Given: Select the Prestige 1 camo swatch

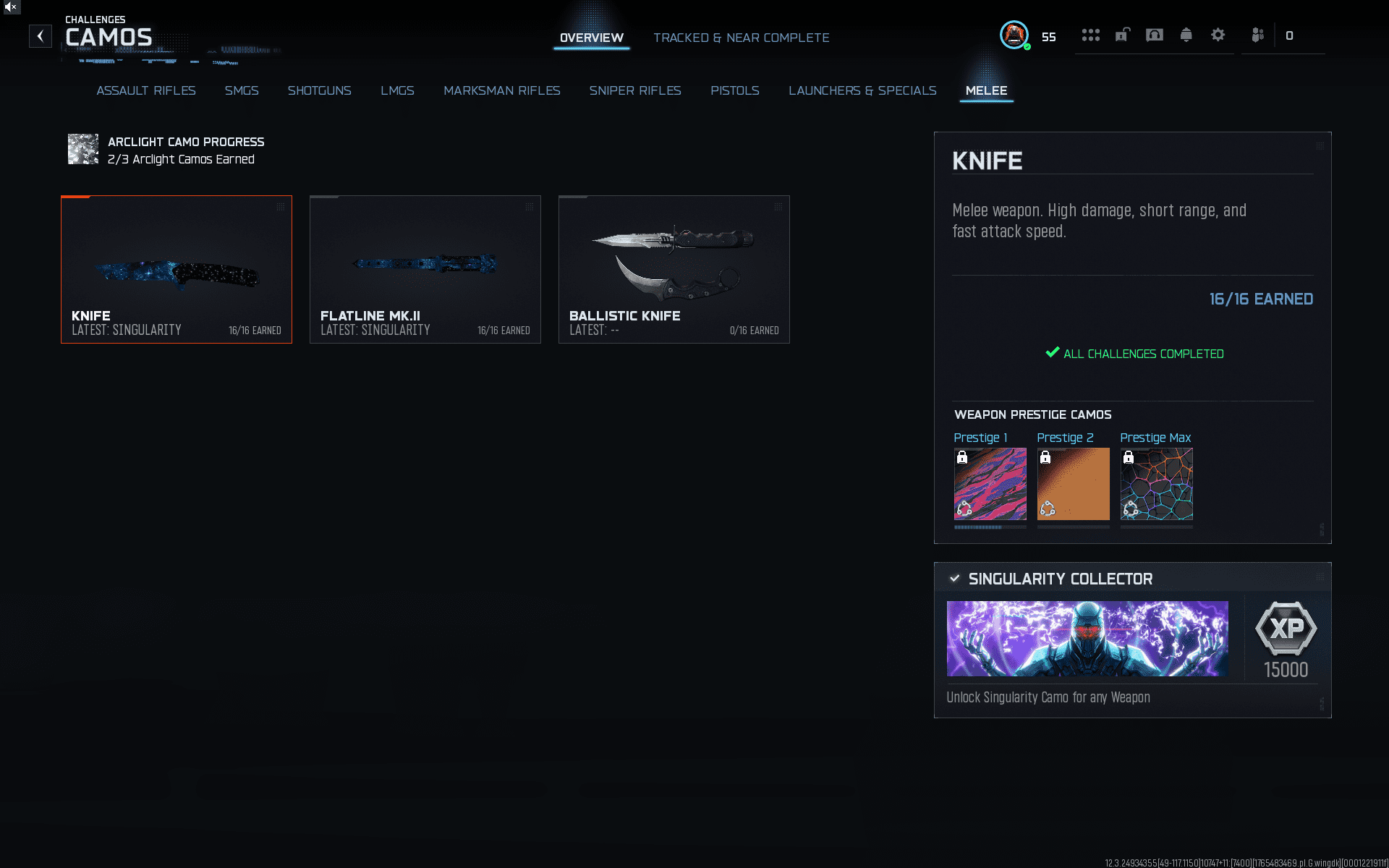Looking at the screenshot, I should click(990, 484).
